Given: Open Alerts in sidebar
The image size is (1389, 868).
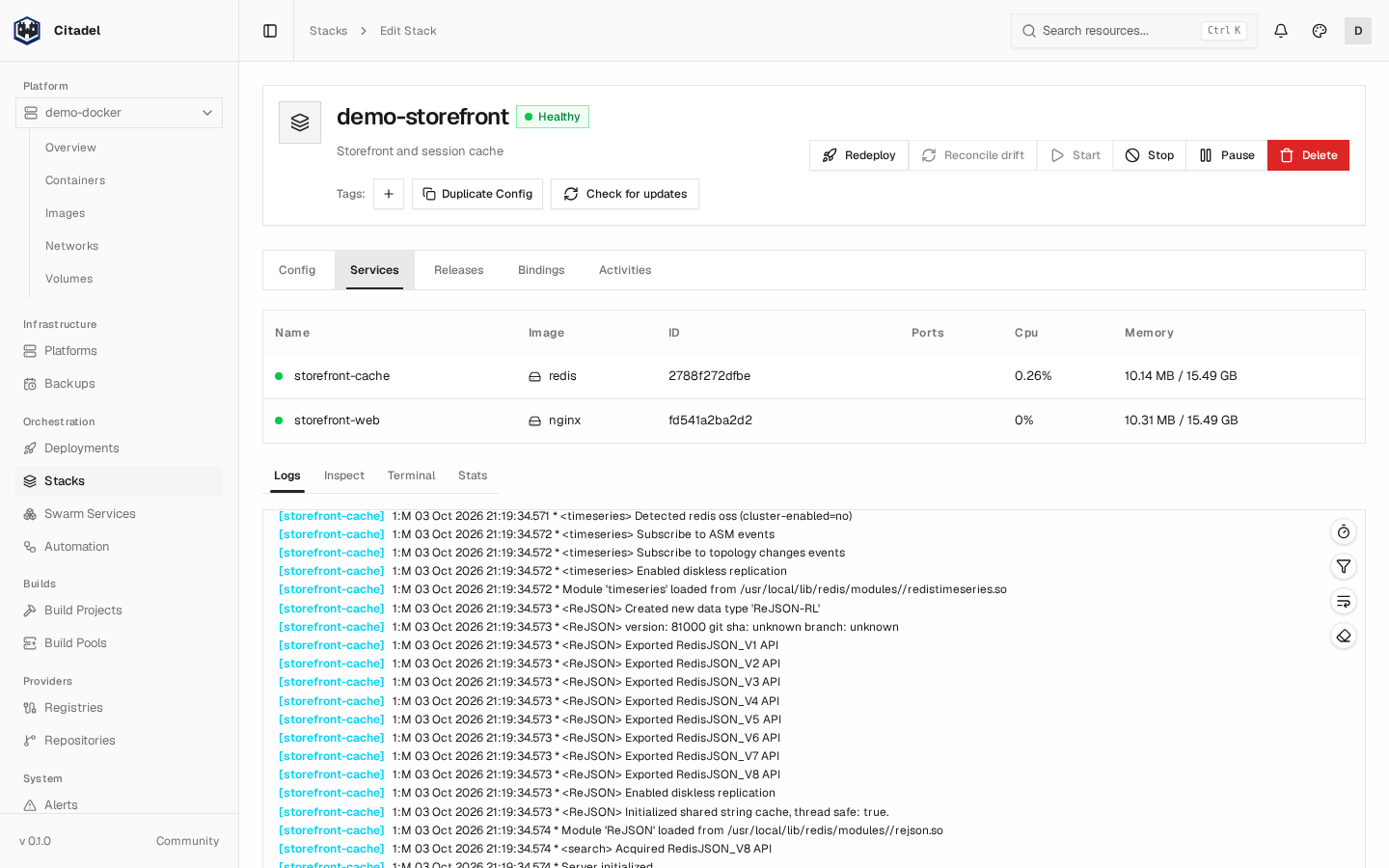Looking at the screenshot, I should tap(119, 805).
